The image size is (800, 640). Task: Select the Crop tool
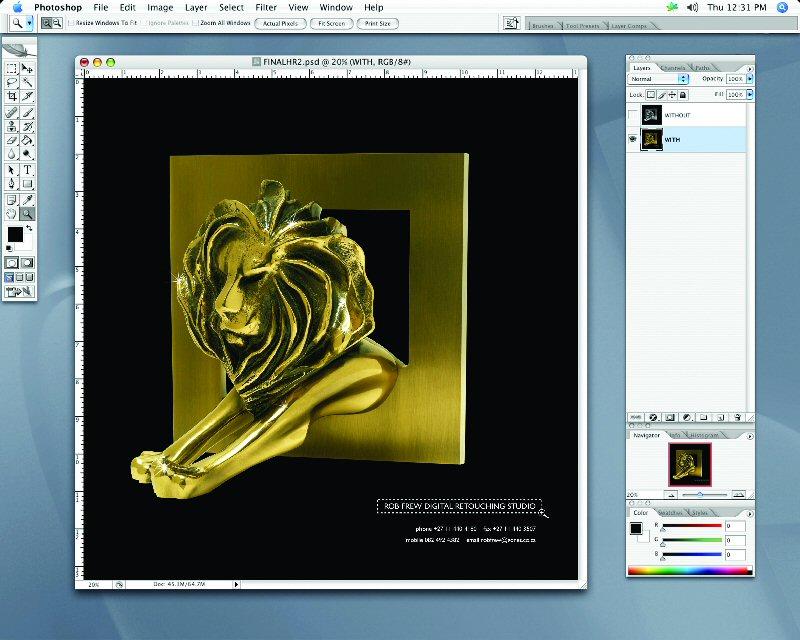pos(12,97)
